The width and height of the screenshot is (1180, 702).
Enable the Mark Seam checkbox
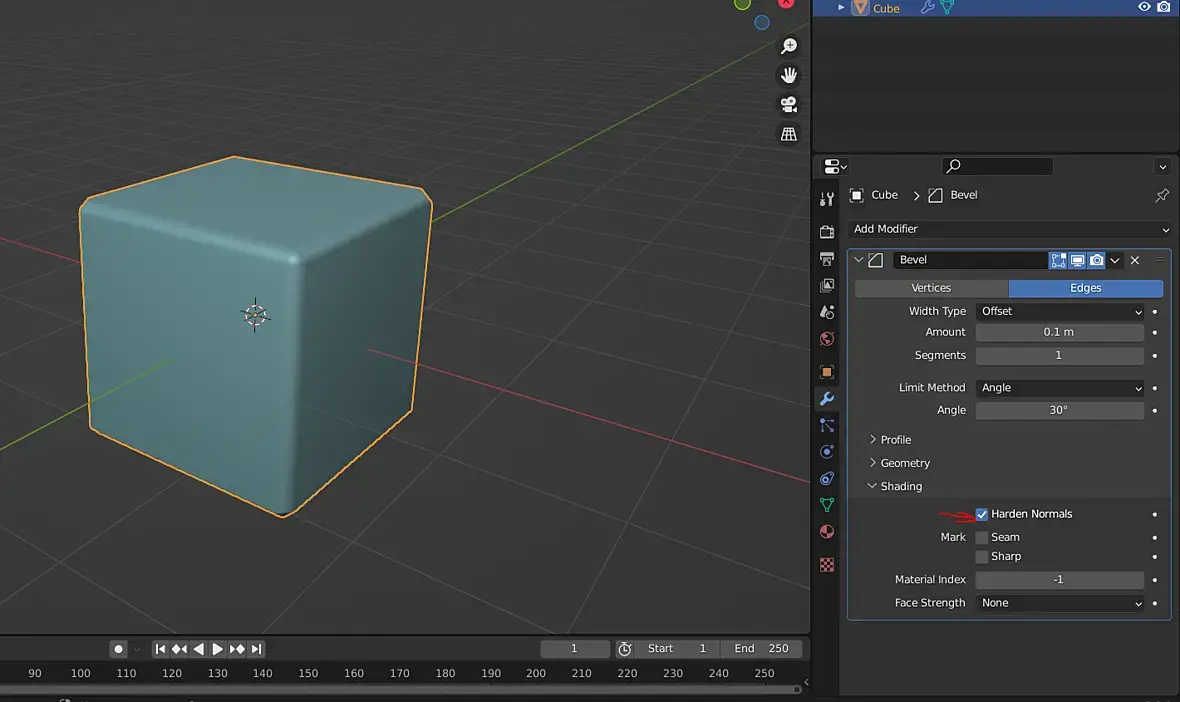[x=981, y=537]
